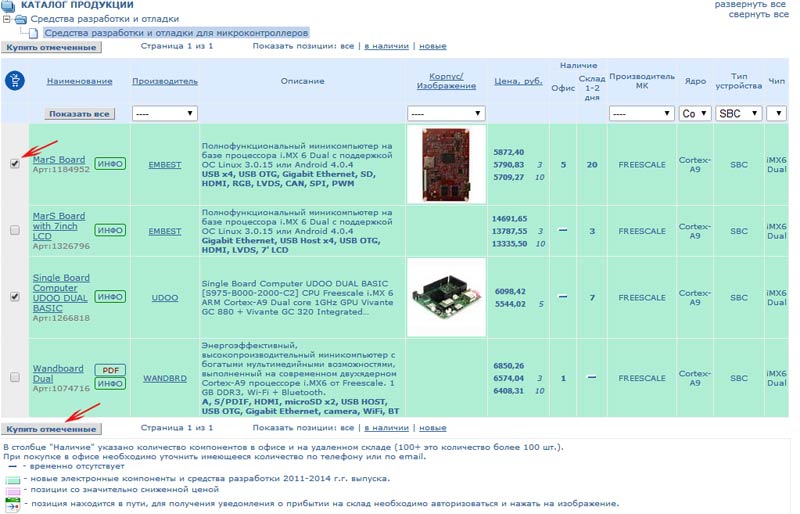Click ИНФО badge for MarS Board with 7inch LCD
Screen dimensions: 800x514
[x=110, y=231]
